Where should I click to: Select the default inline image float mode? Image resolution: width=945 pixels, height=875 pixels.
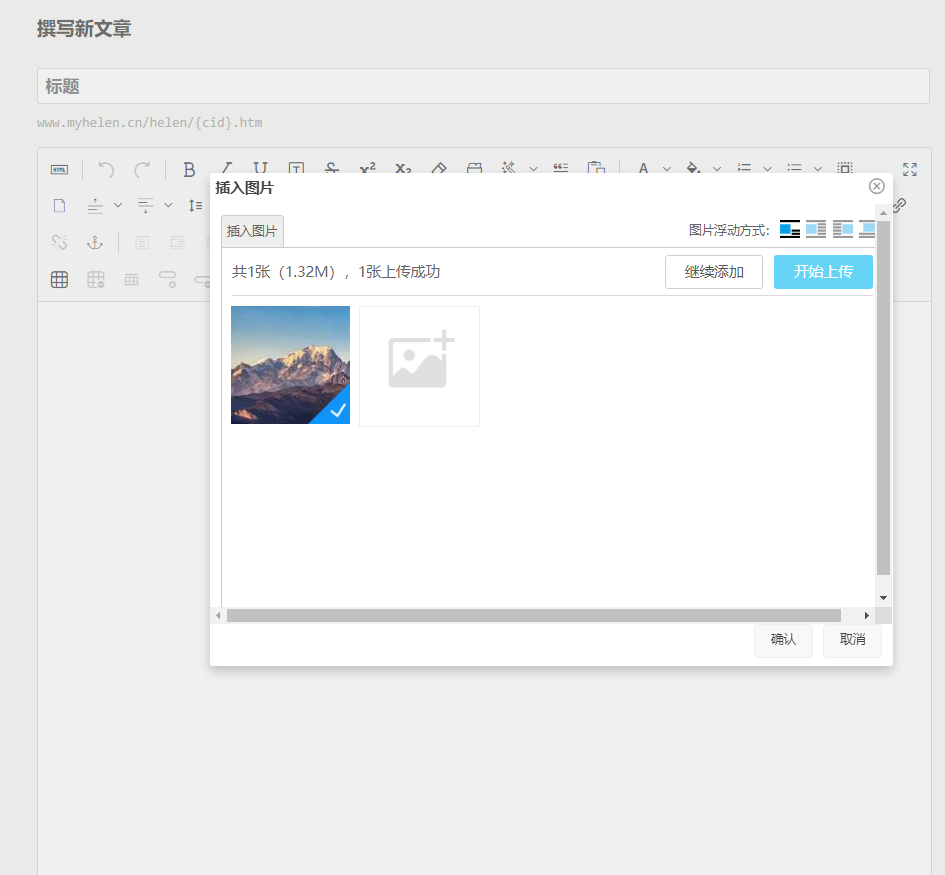(789, 230)
